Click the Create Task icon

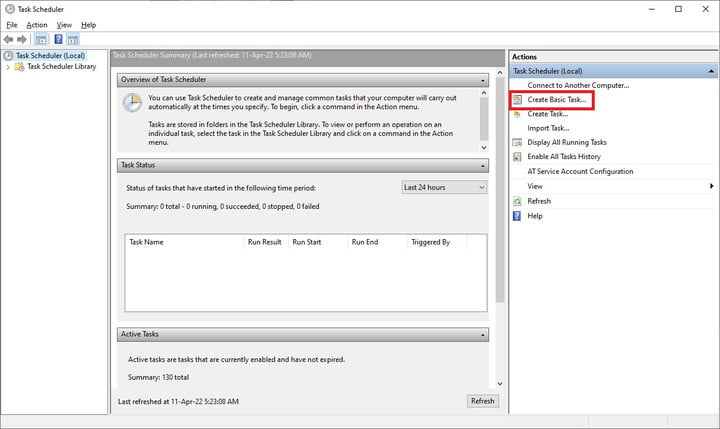click(518, 114)
